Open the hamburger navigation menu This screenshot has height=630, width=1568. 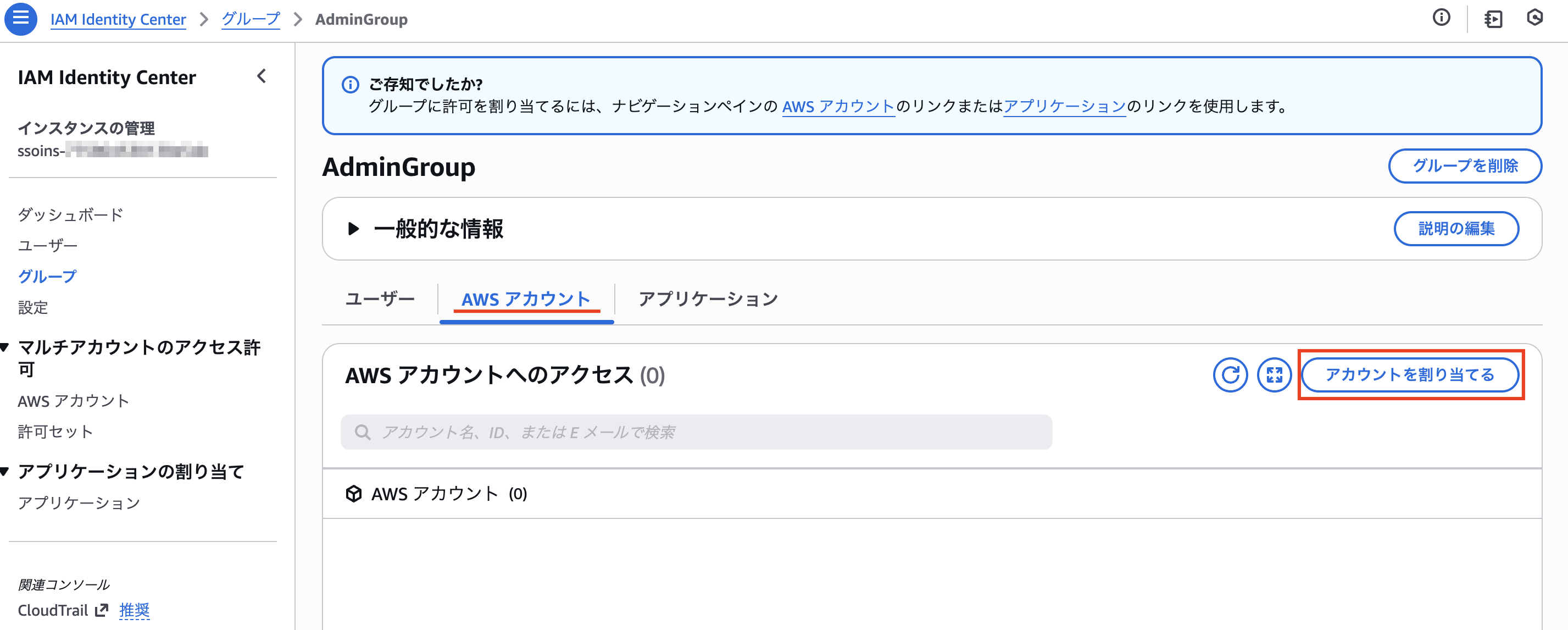pyautogui.click(x=21, y=18)
